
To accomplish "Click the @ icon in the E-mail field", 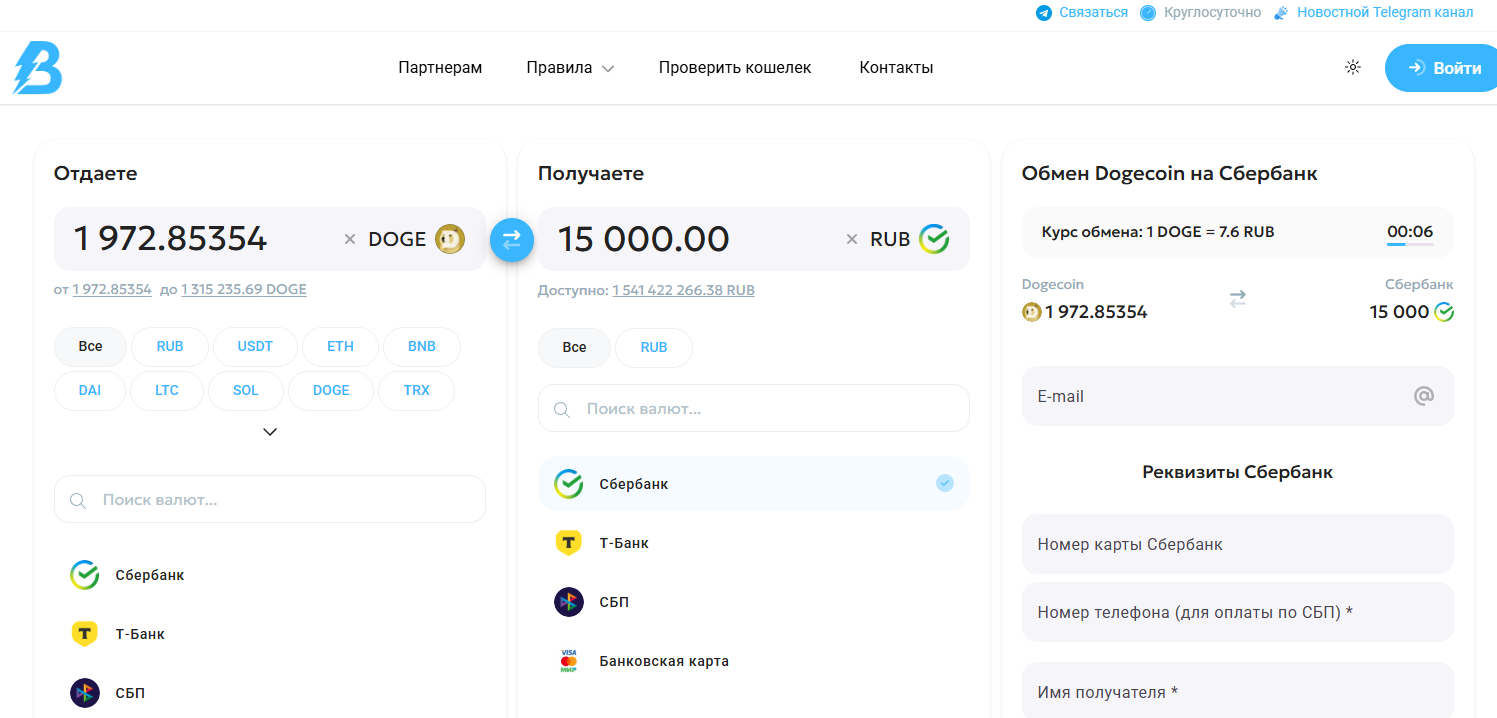I will pos(1423,396).
